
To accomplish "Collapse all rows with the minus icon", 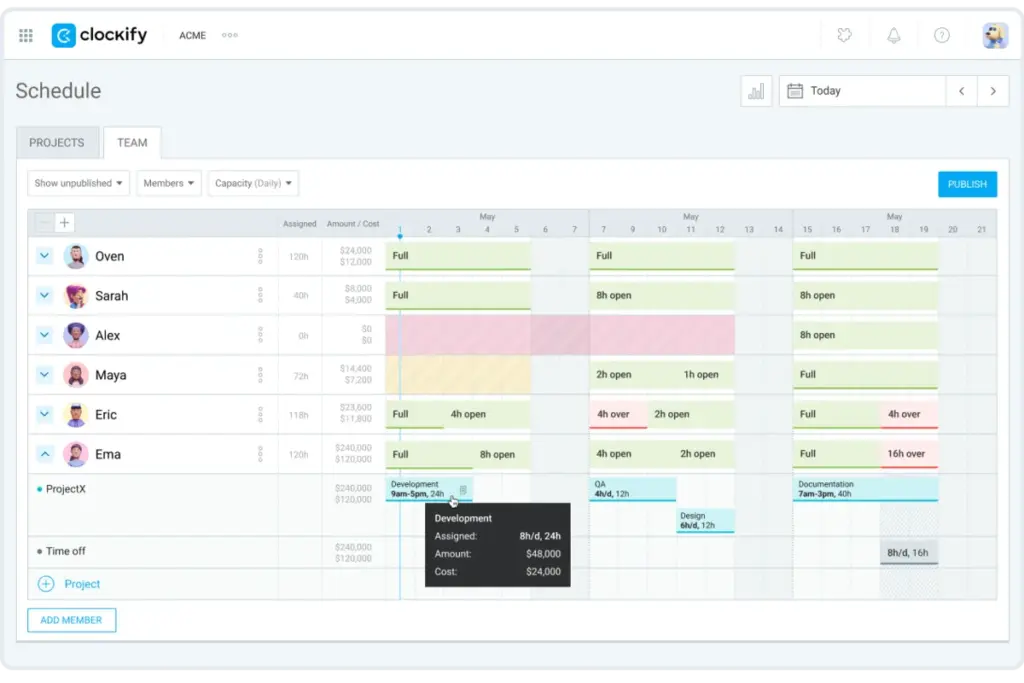I will [44, 223].
